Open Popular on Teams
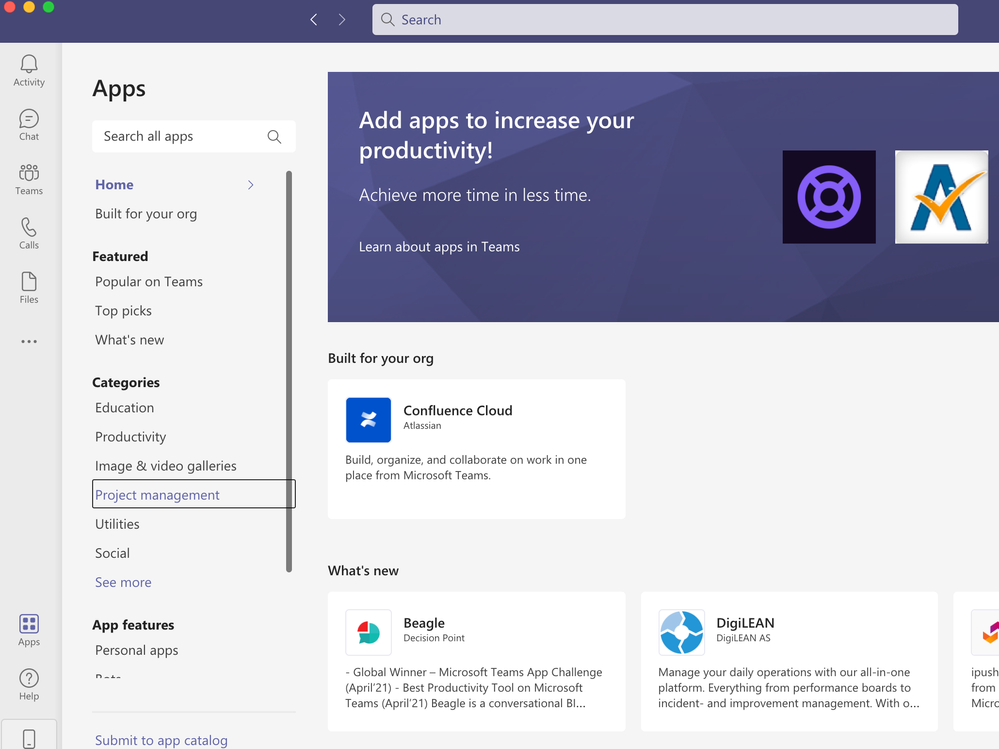Viewport: 999px width, 749px height. pos(148,282)
